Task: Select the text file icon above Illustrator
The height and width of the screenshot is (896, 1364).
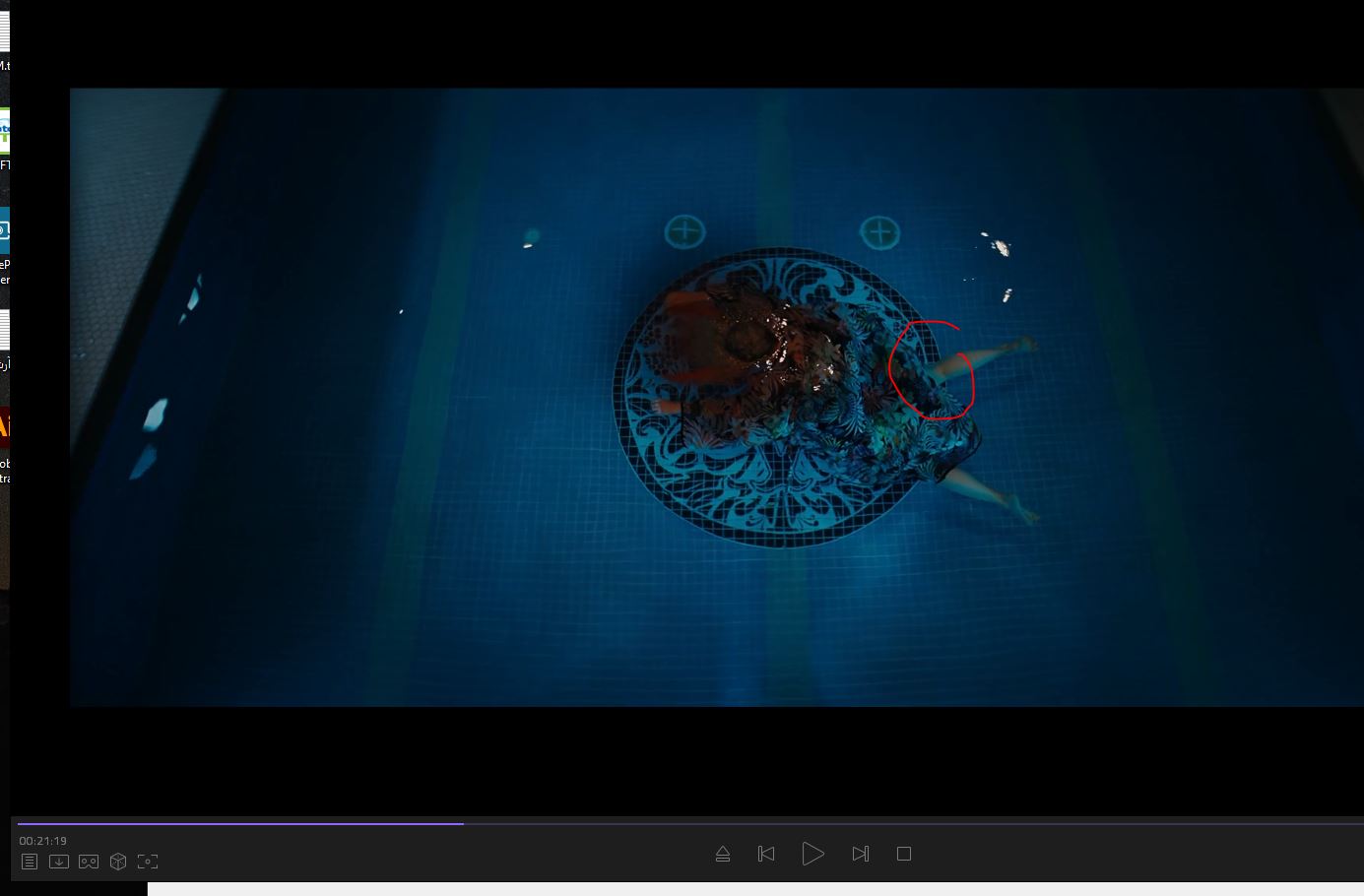Action: 4,331
